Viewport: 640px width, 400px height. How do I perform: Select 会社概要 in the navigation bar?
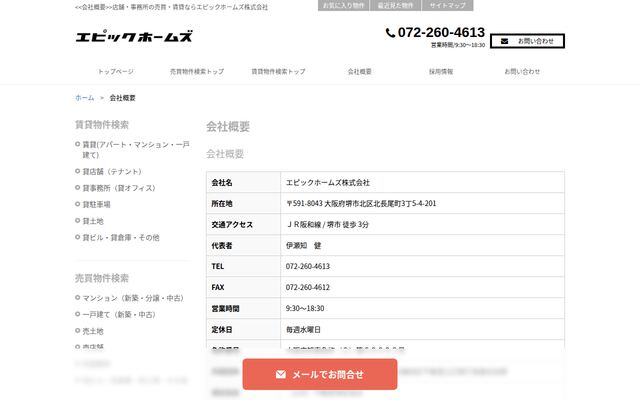pyautogui.click(x=360, y=71)
